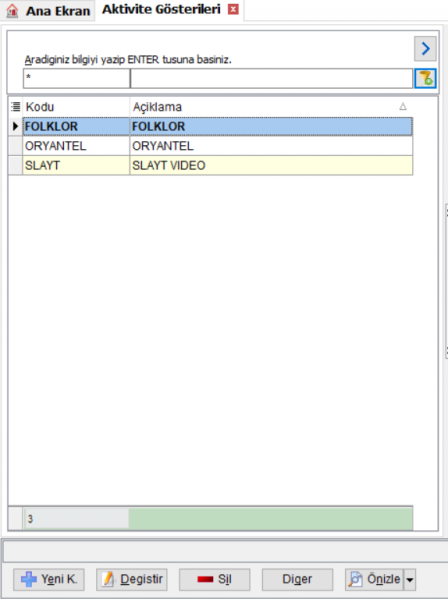Click the search field containing asterisk
This screenshot has height=599, width=448.
pos(76,78)
